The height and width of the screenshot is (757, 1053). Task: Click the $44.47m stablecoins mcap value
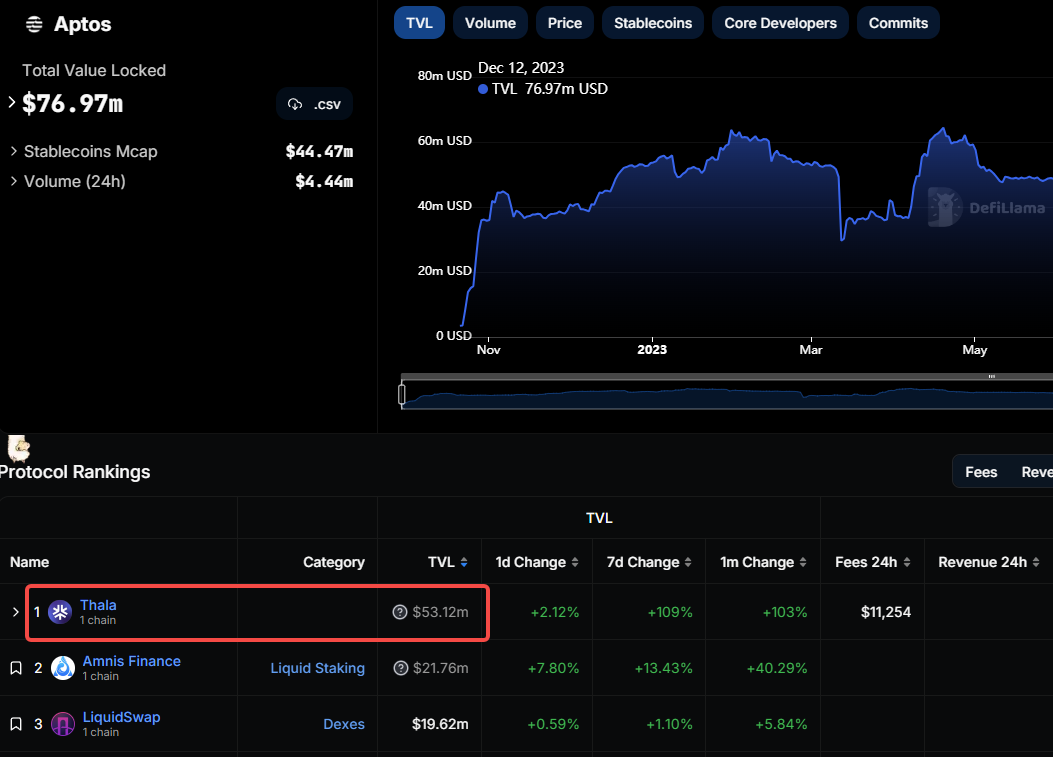pos(320,151)
